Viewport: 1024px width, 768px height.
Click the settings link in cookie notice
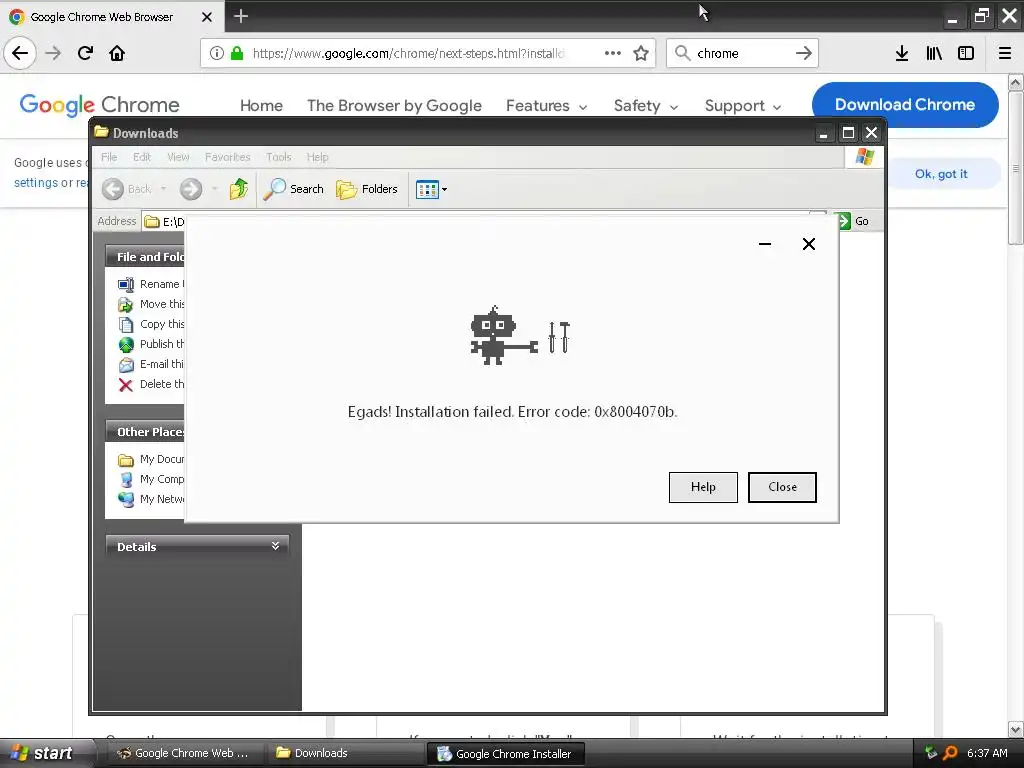[36, 183]
